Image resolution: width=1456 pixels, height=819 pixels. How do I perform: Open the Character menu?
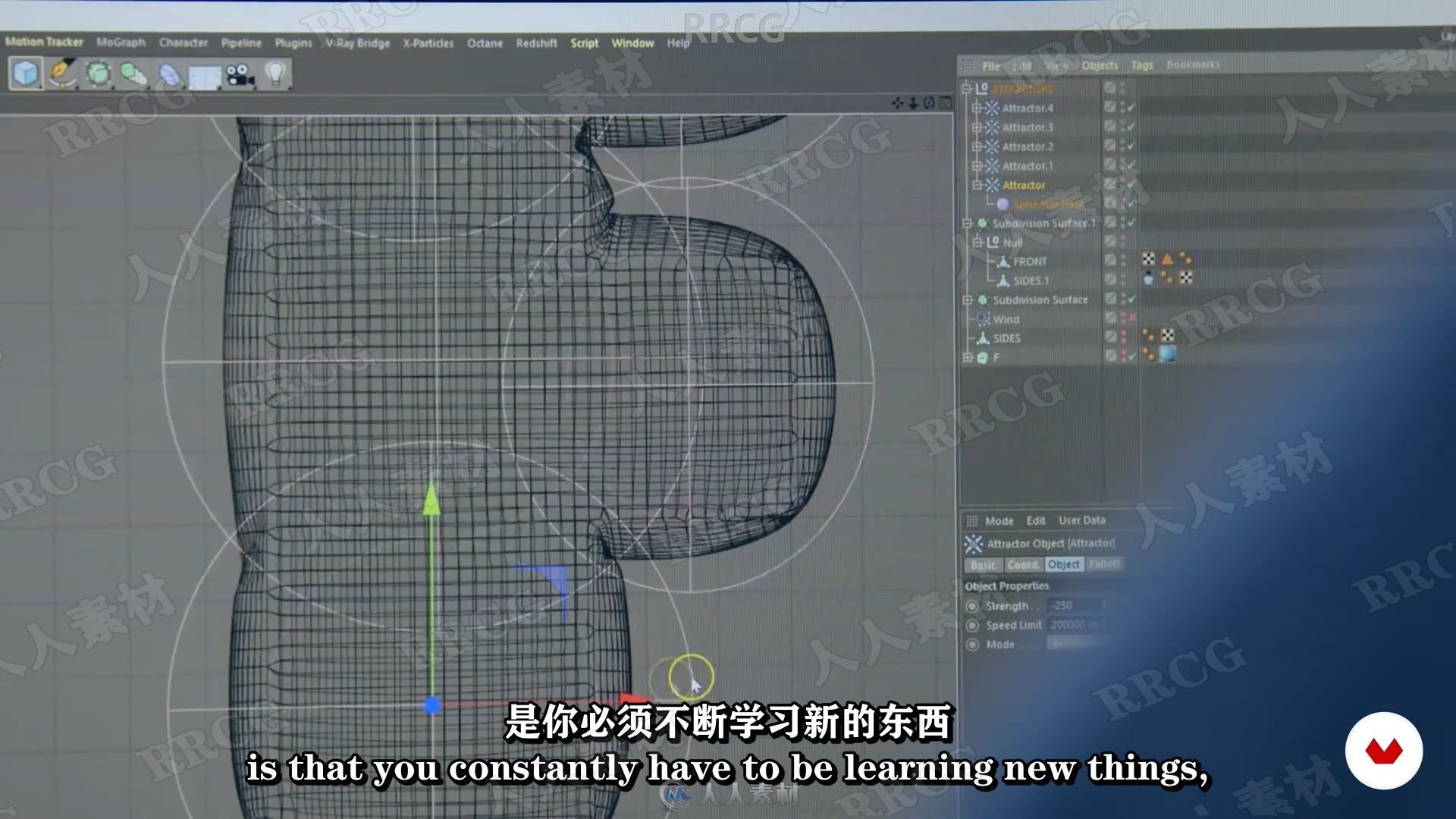(183, 42)
